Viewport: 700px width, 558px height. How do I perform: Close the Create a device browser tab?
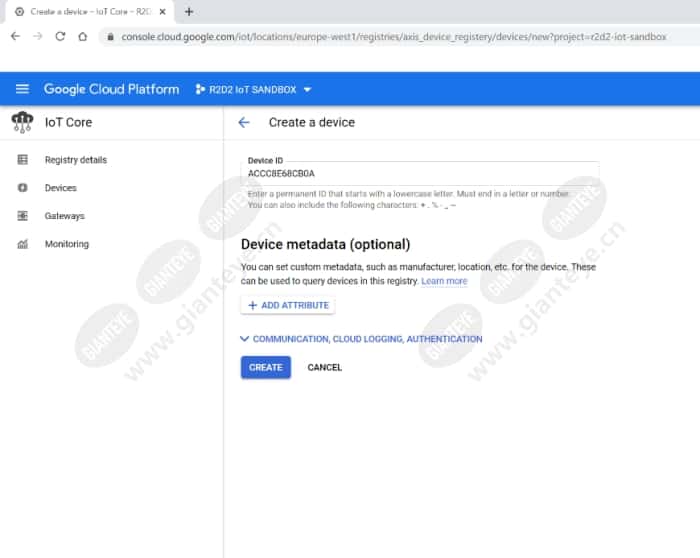point(162,12)
